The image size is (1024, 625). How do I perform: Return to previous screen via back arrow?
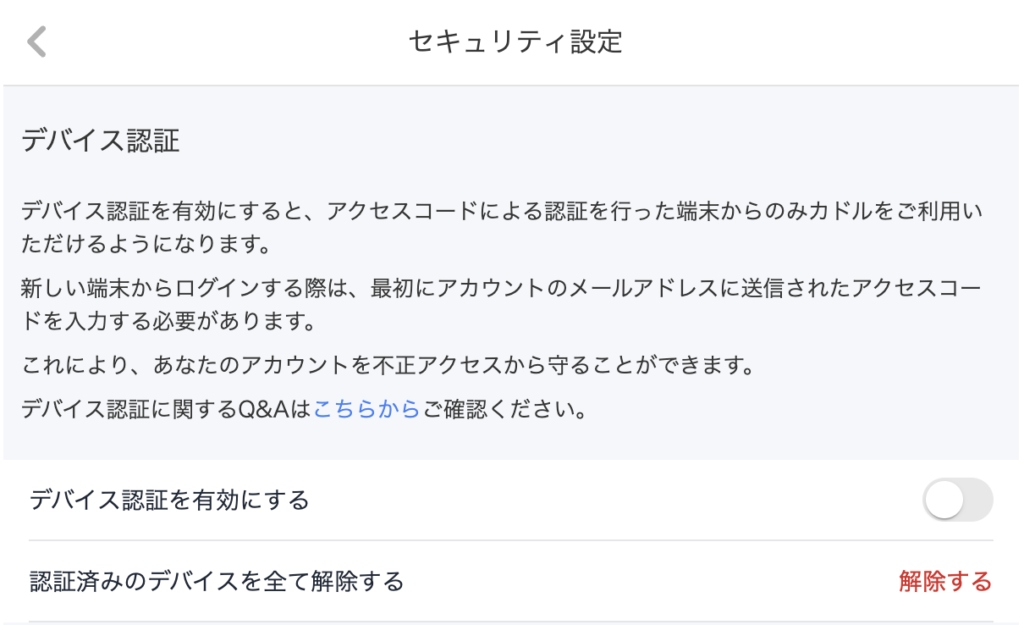[x=37, y=40]
